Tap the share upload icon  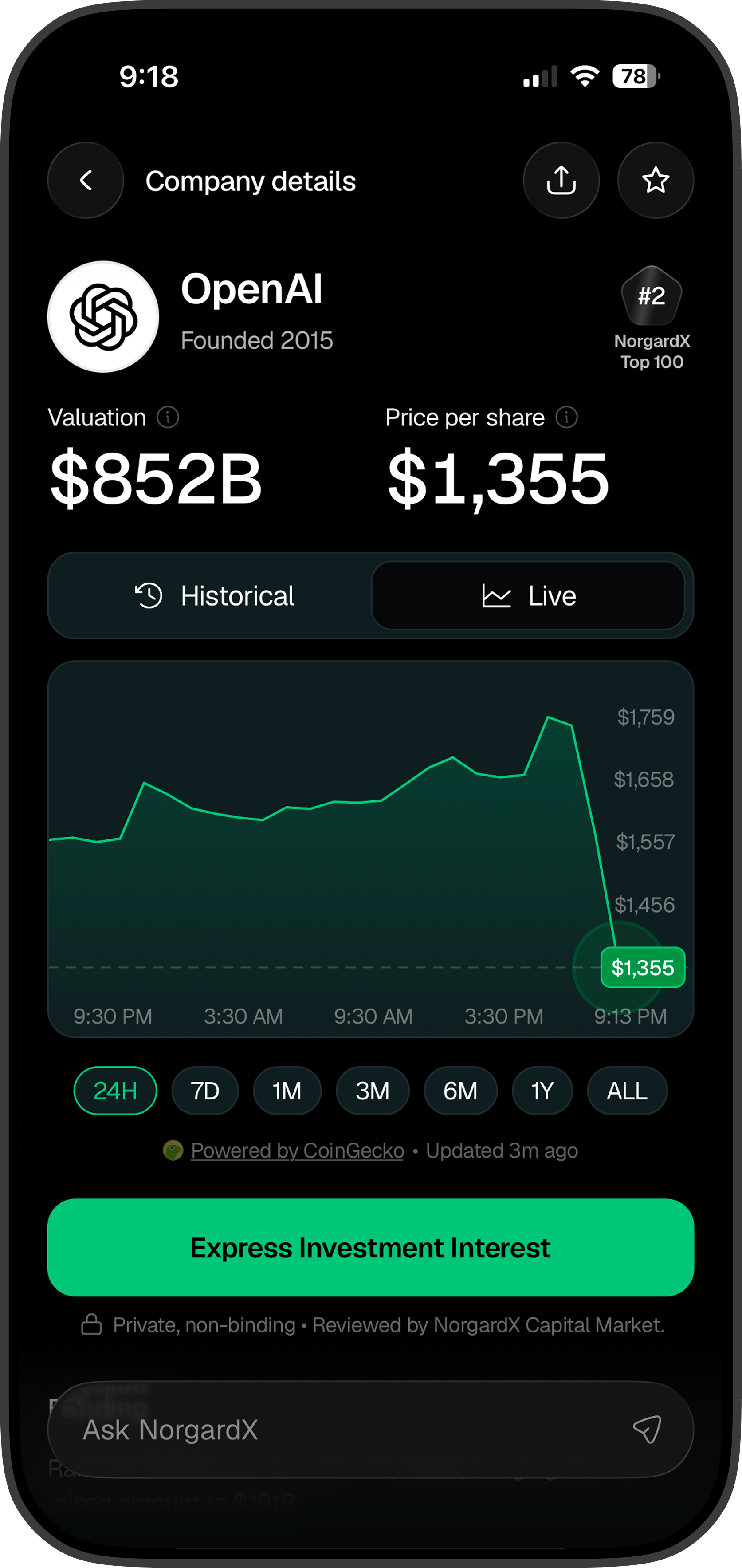pos(561,180)
